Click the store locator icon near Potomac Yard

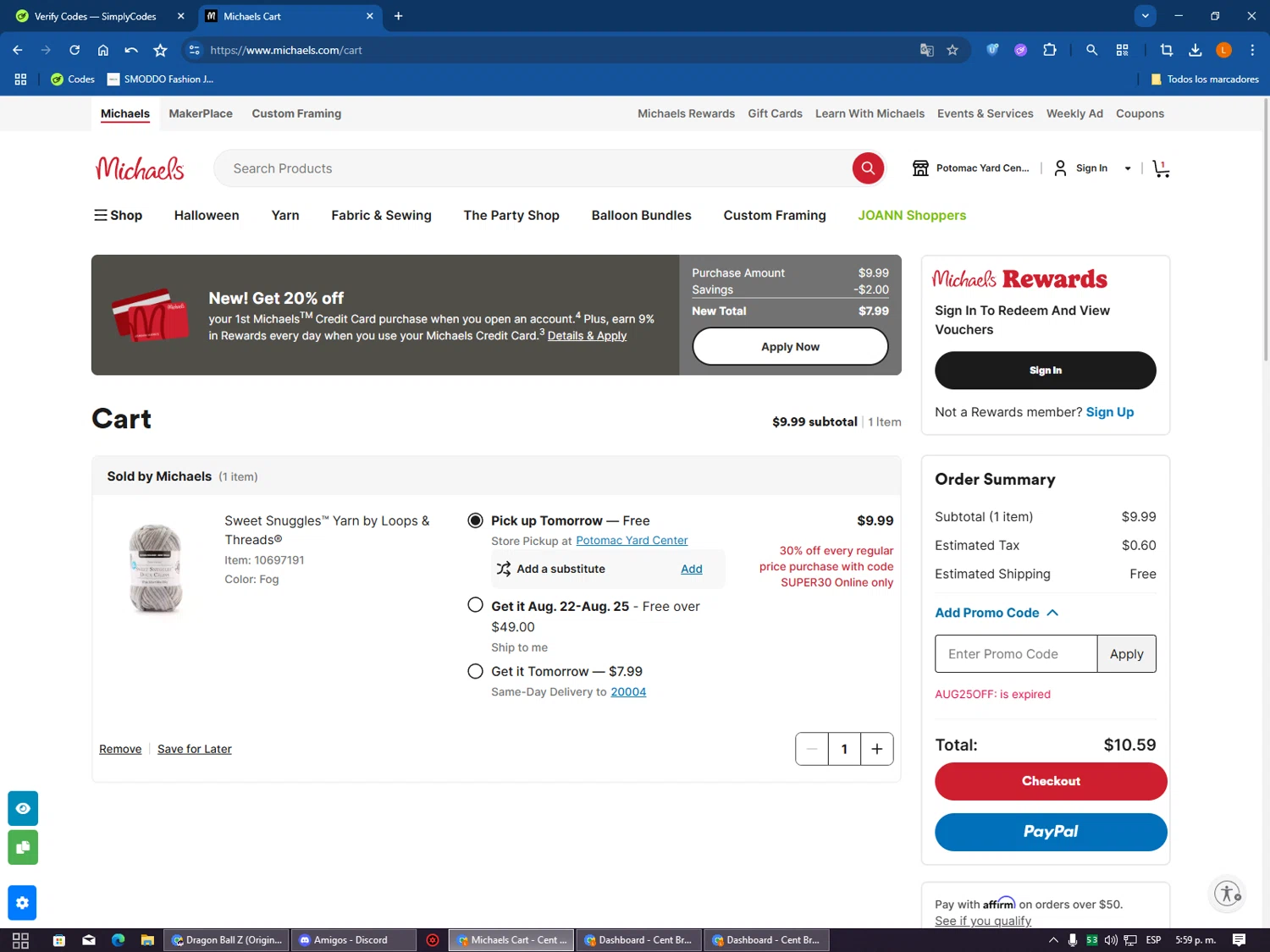coord(920,168)
